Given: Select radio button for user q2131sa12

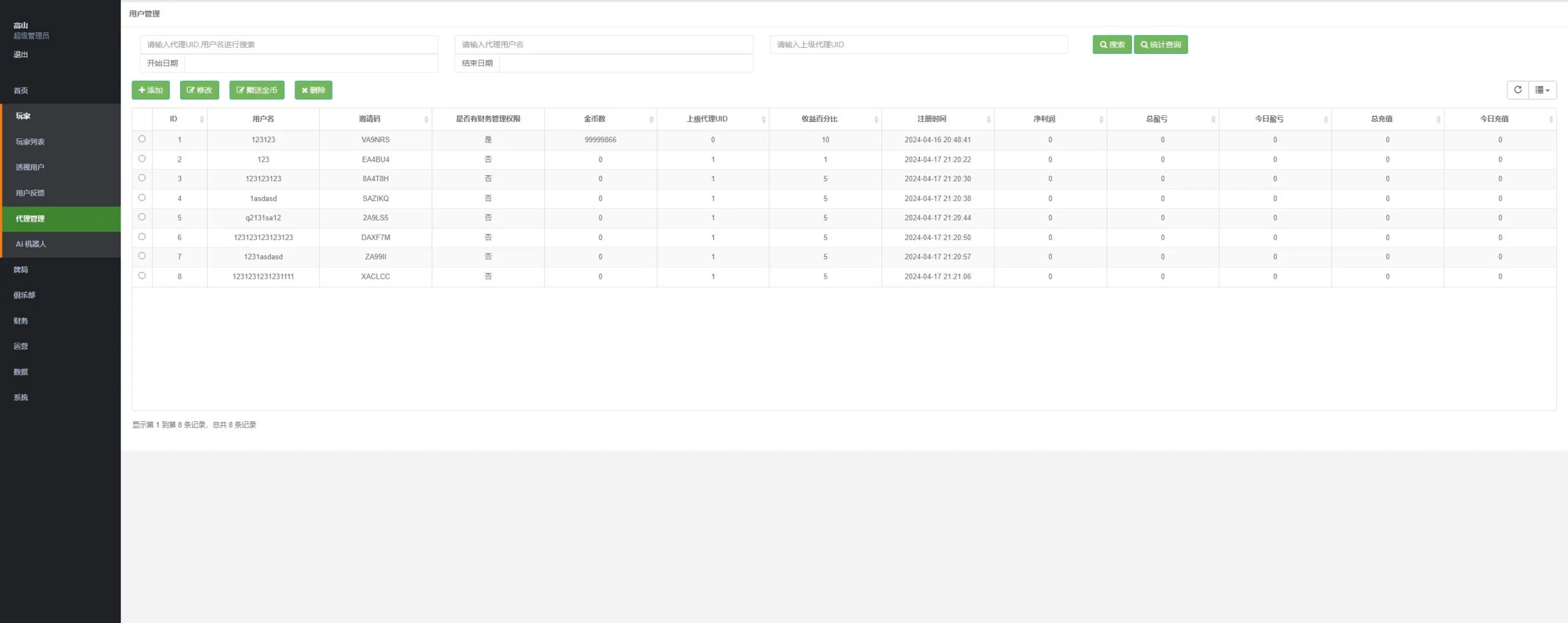Looking at the screenshot, I should [x=142, y=217].
